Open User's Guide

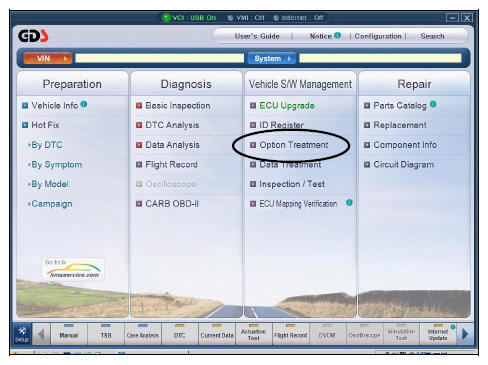click(x=257, y=36)
